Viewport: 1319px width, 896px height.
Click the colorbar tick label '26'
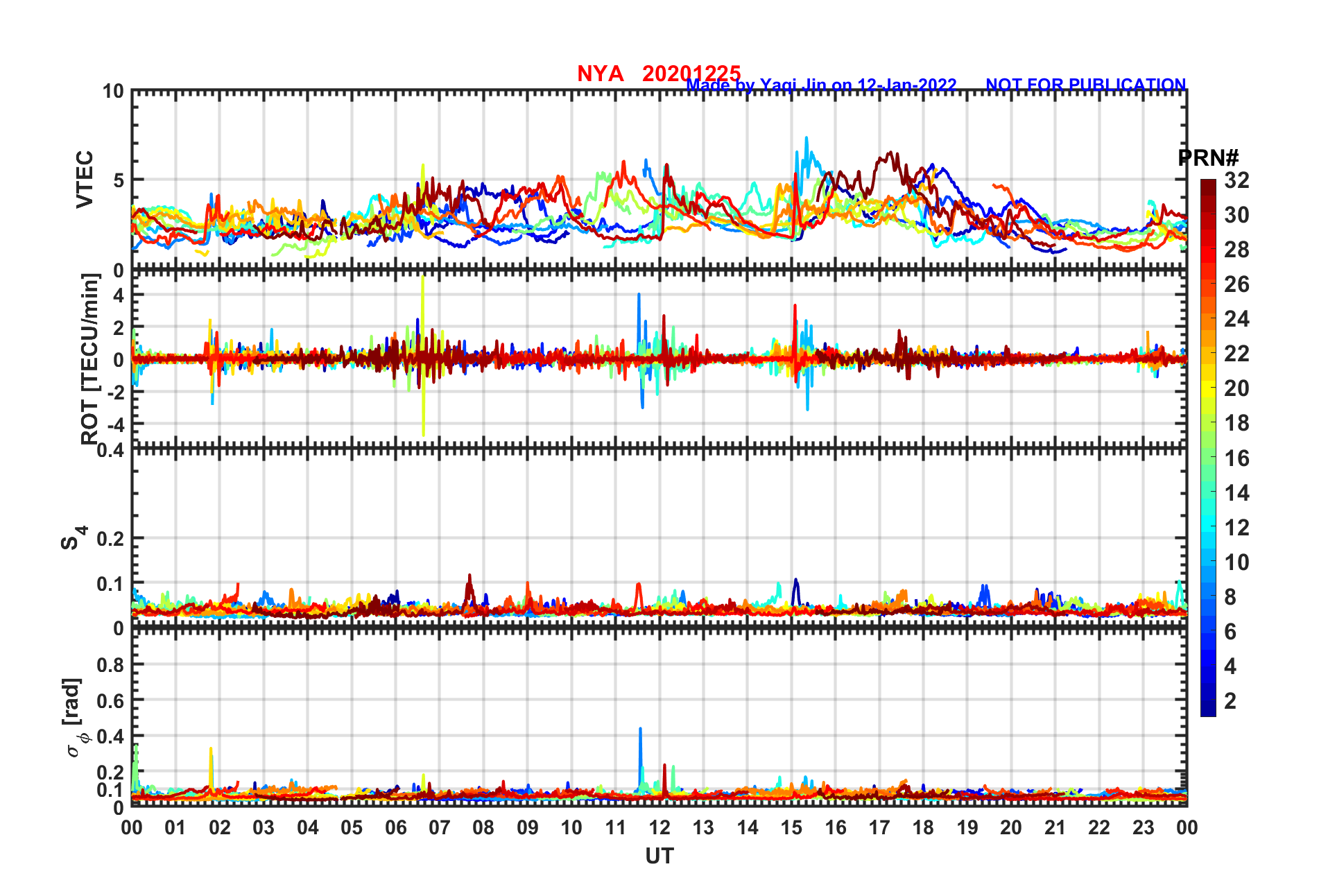1236,284
